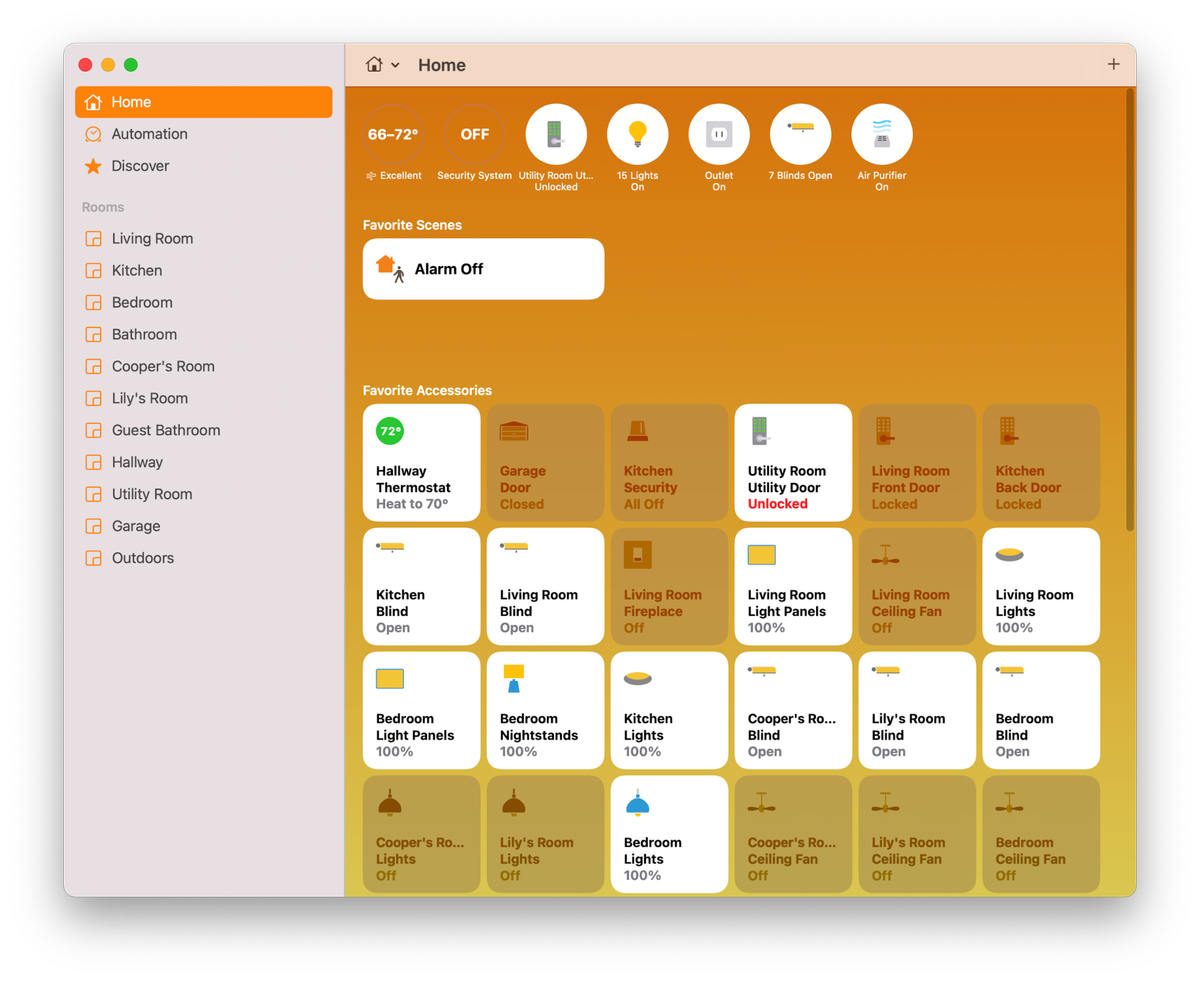The height and width of the screenshot is (981, 1200).
Task: Click the Hallway Thermostat 72° badge
Action: tap(389, 431)
